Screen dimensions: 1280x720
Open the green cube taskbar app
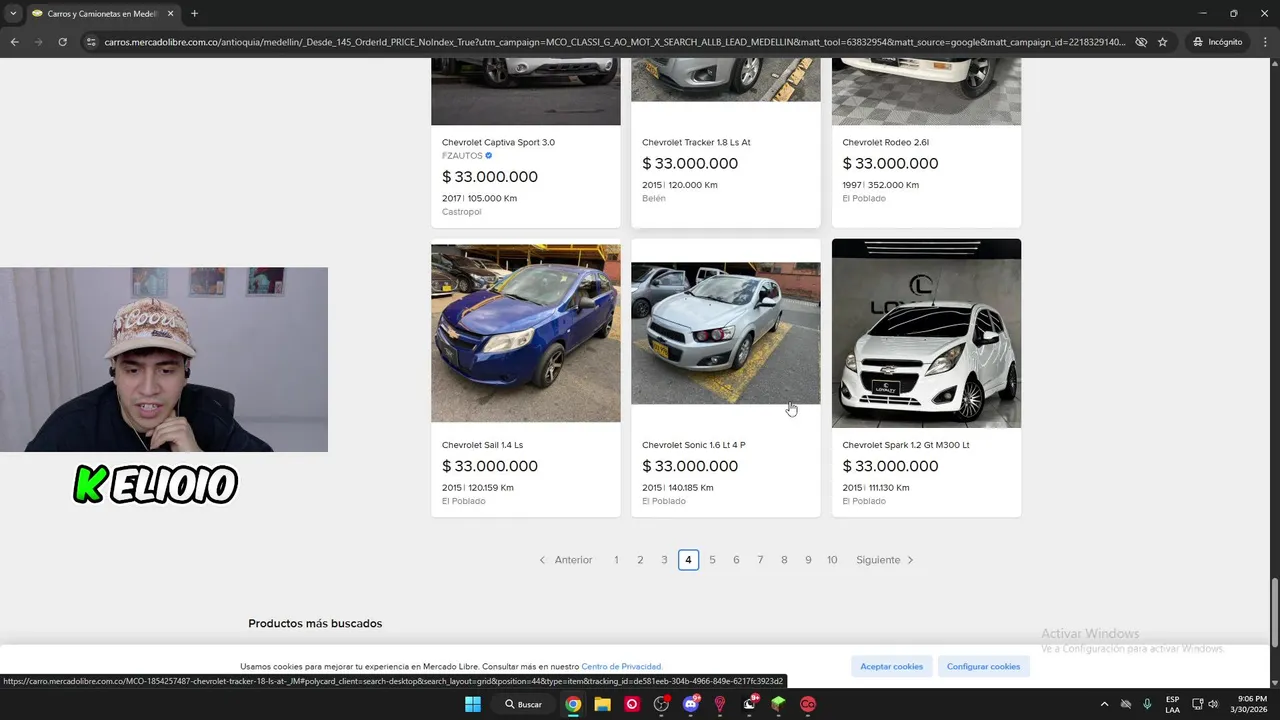pos(779,704)
